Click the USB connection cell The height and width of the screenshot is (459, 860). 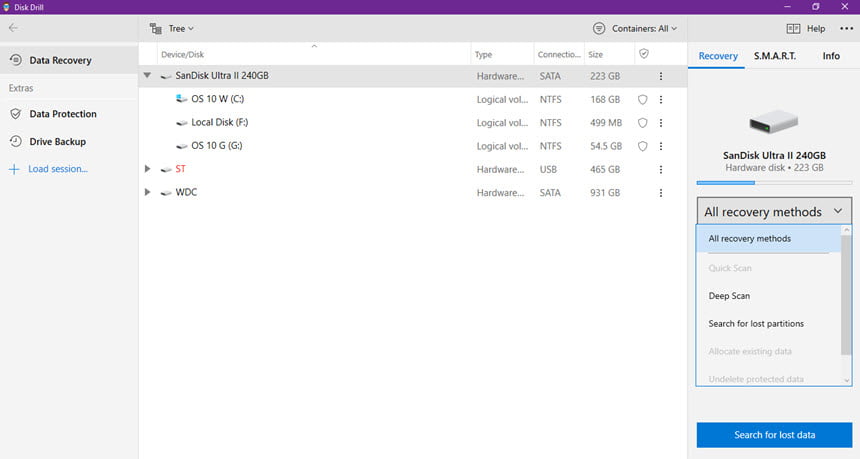pyautogui.click(x=548, y=169)
